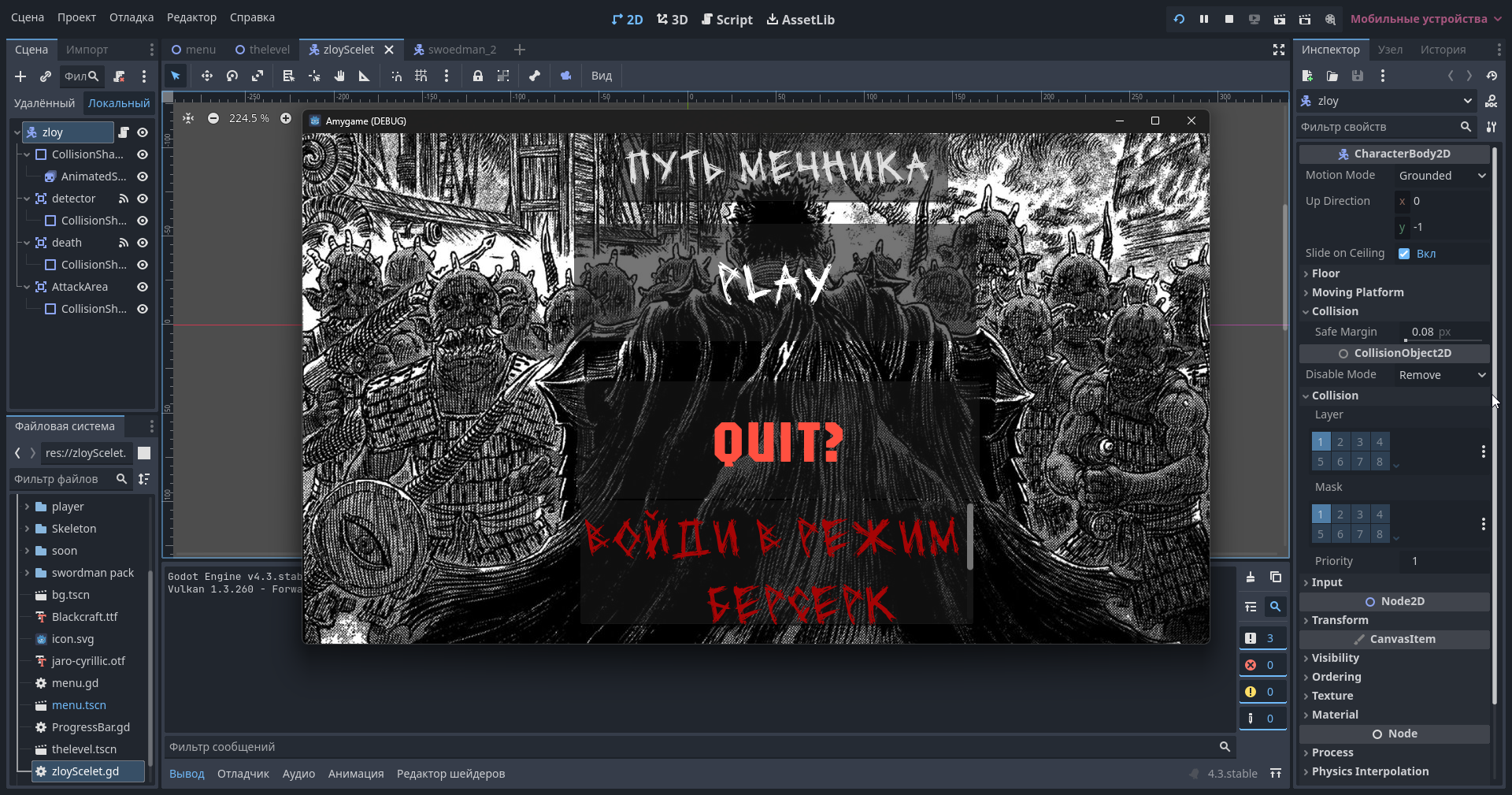Expand the player folder

(x=27, y=507)
